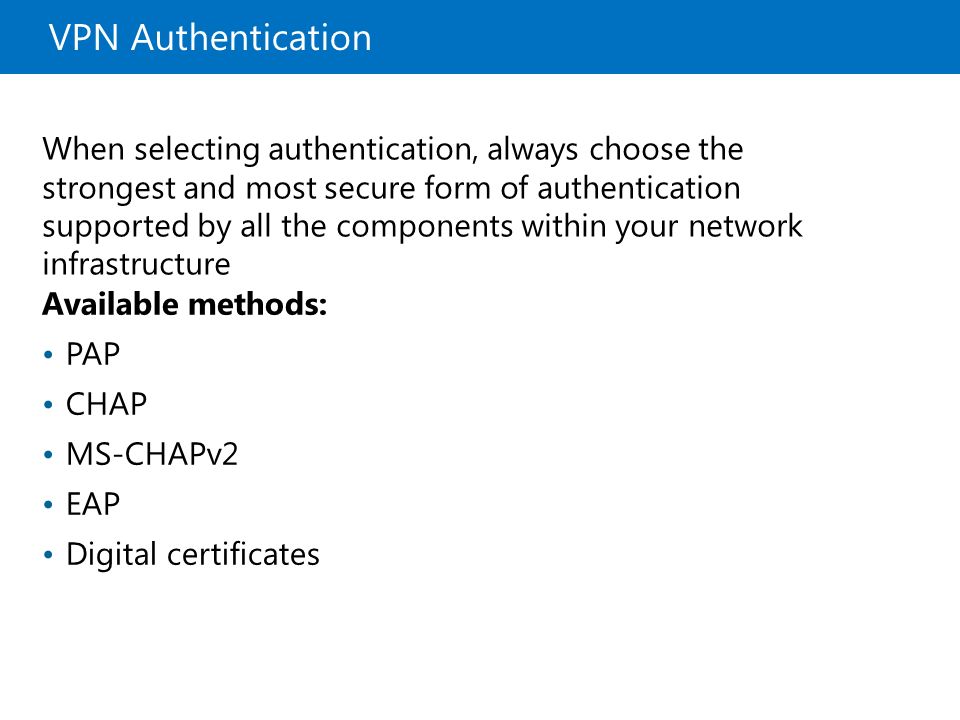Click the word network in the paragraph
This screenshot has height=720, width=960.
[745, 226]
